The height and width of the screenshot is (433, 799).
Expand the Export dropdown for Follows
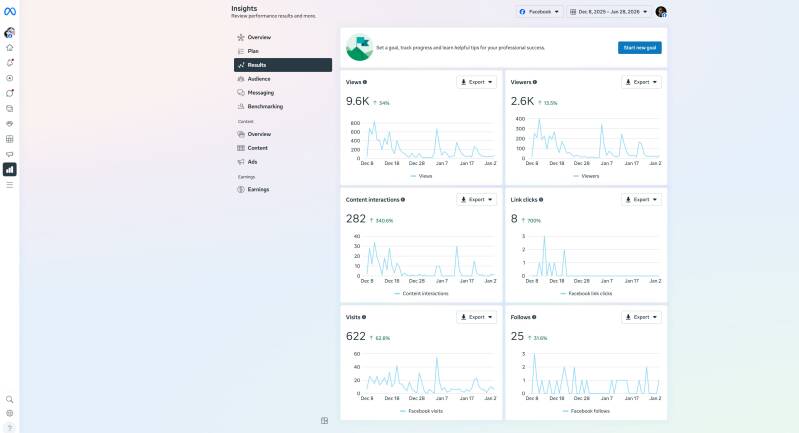(641, 317)
